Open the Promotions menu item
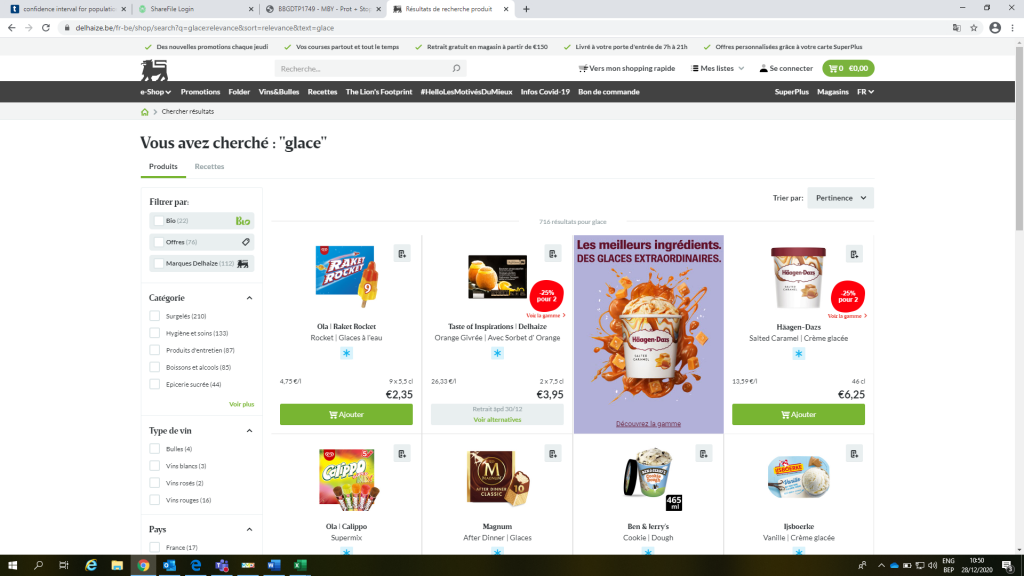 coord(200,92)
